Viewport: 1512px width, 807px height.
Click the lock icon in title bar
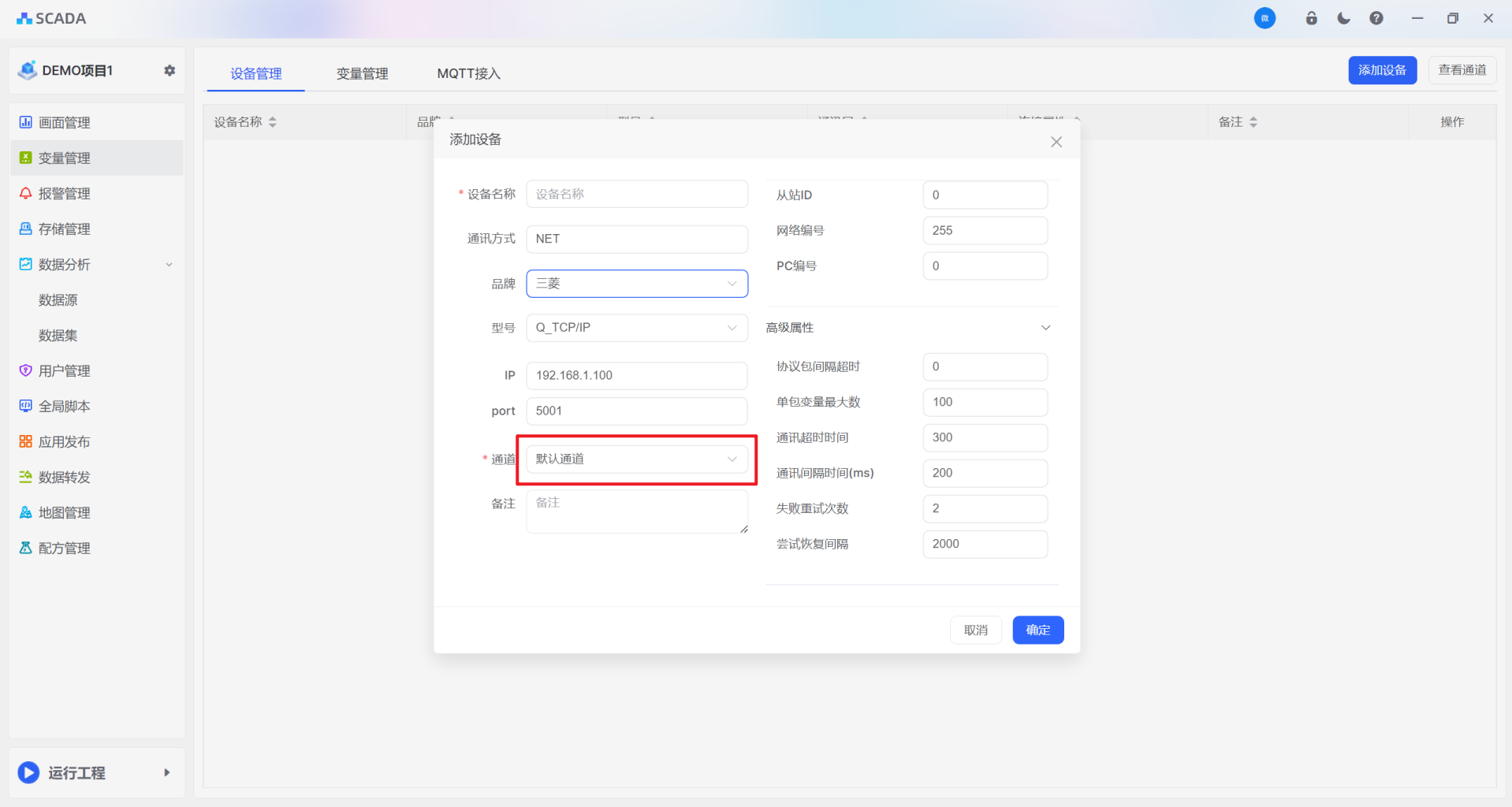(1311, 18)
